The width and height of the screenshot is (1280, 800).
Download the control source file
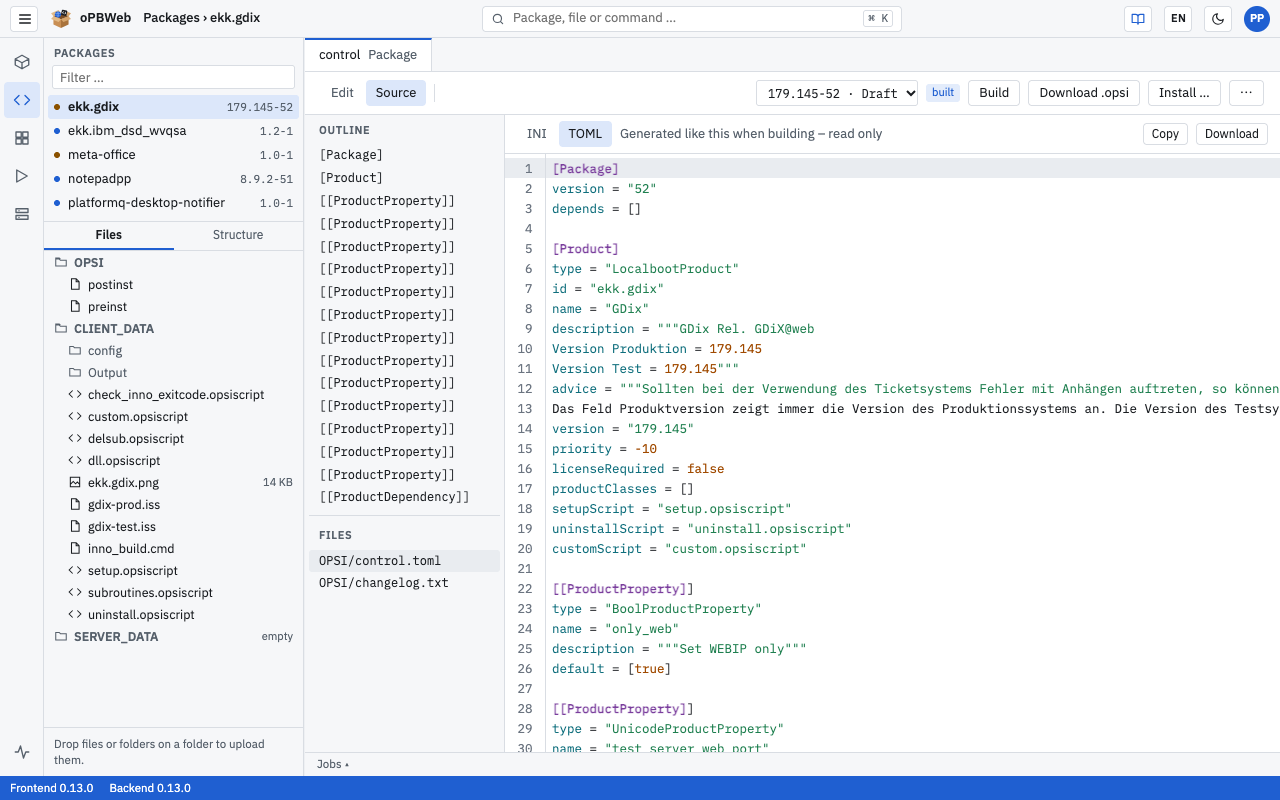pyautogui.click(x=1232, y=134)
